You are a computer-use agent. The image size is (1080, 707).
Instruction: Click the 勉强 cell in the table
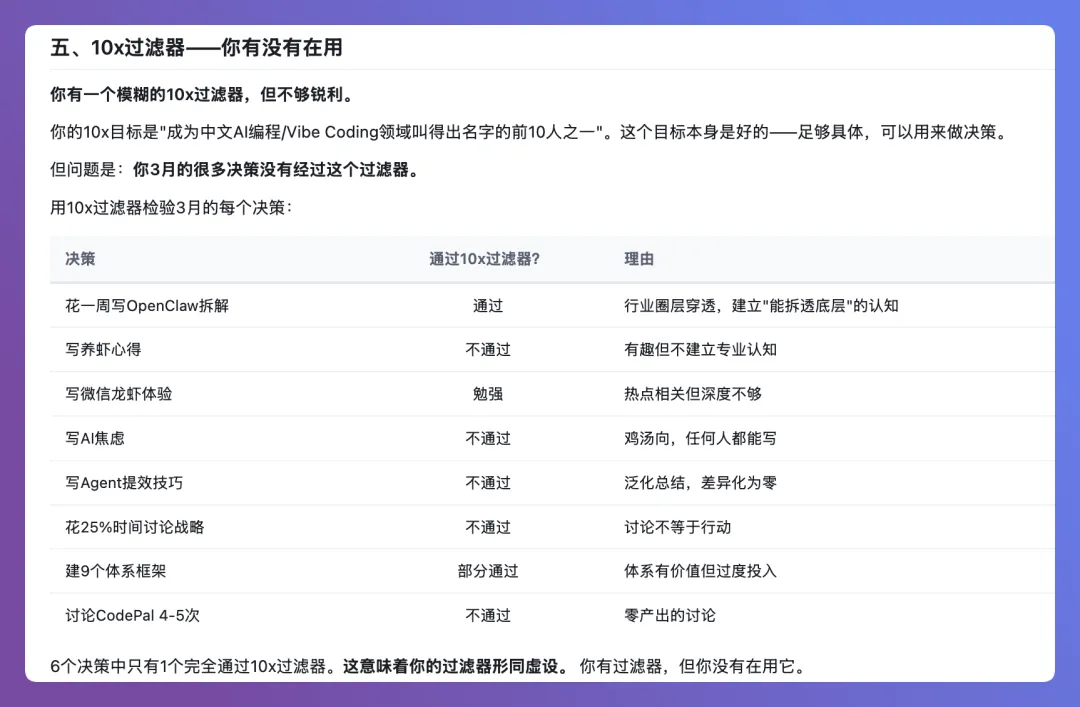click(x=487, y=393)
